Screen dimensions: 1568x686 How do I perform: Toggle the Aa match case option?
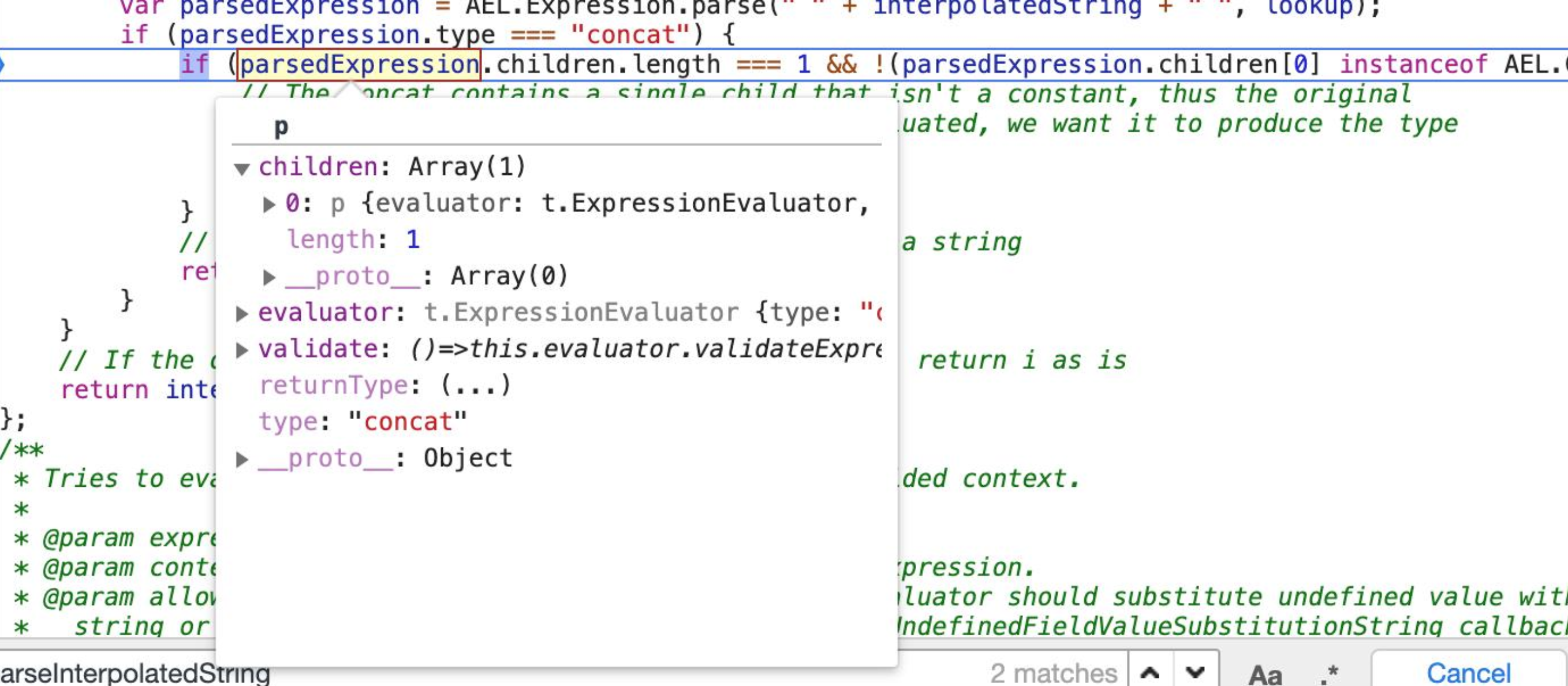tap(1265, 673)
